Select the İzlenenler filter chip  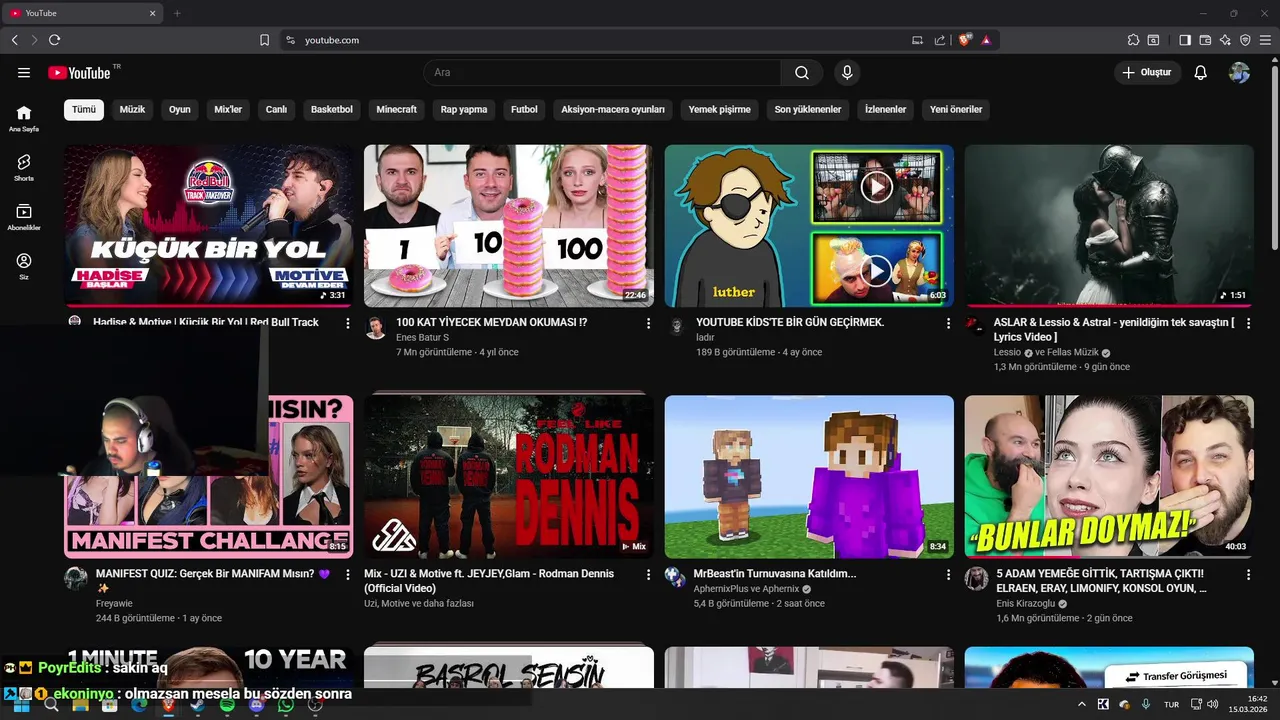pyautogui.click(x=886, y=109)
